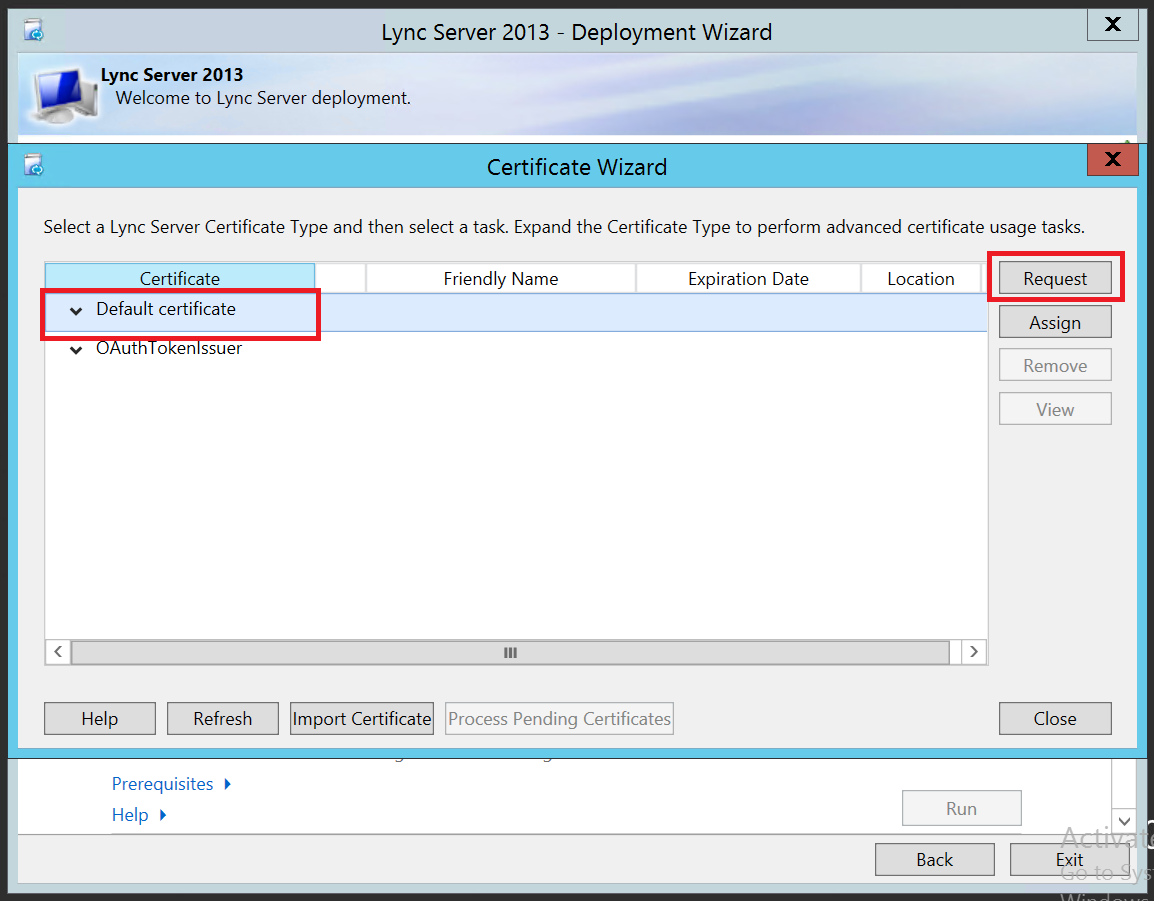Click horizontal scrollbar right arrow

[x=974, y=652]
